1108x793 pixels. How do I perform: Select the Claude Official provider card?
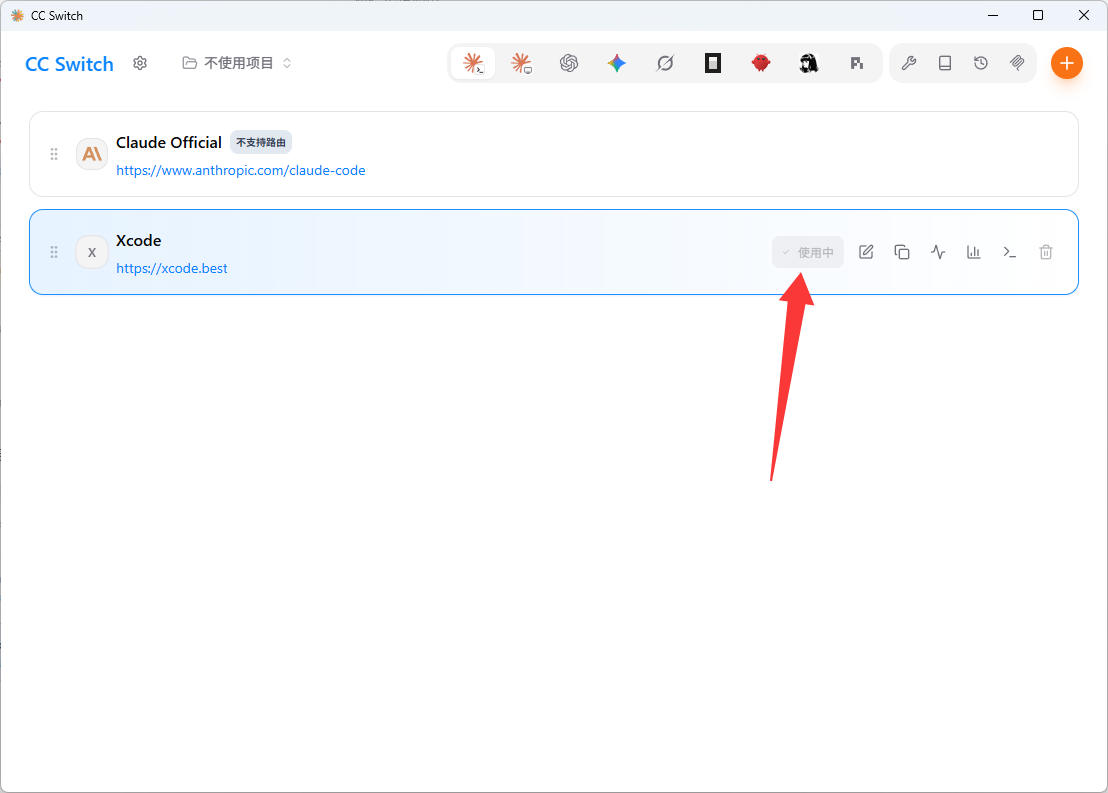click(554, 154)
